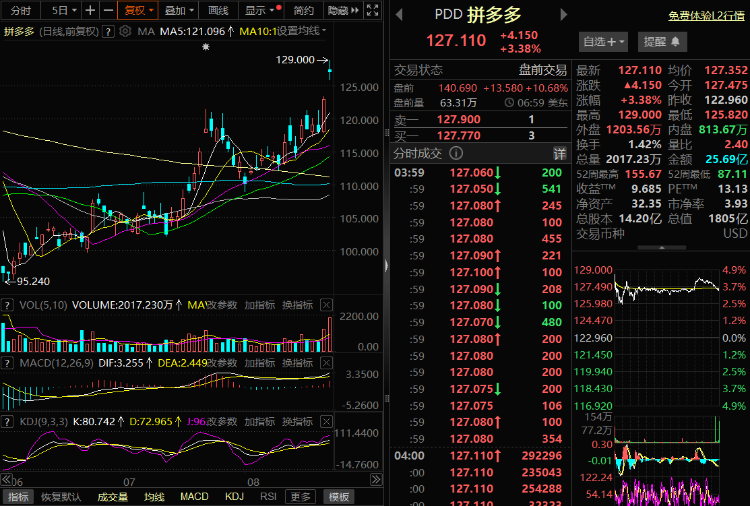750x506 pixels.
Task: Click buy-one price 127.770
Action: coord(459,136)
